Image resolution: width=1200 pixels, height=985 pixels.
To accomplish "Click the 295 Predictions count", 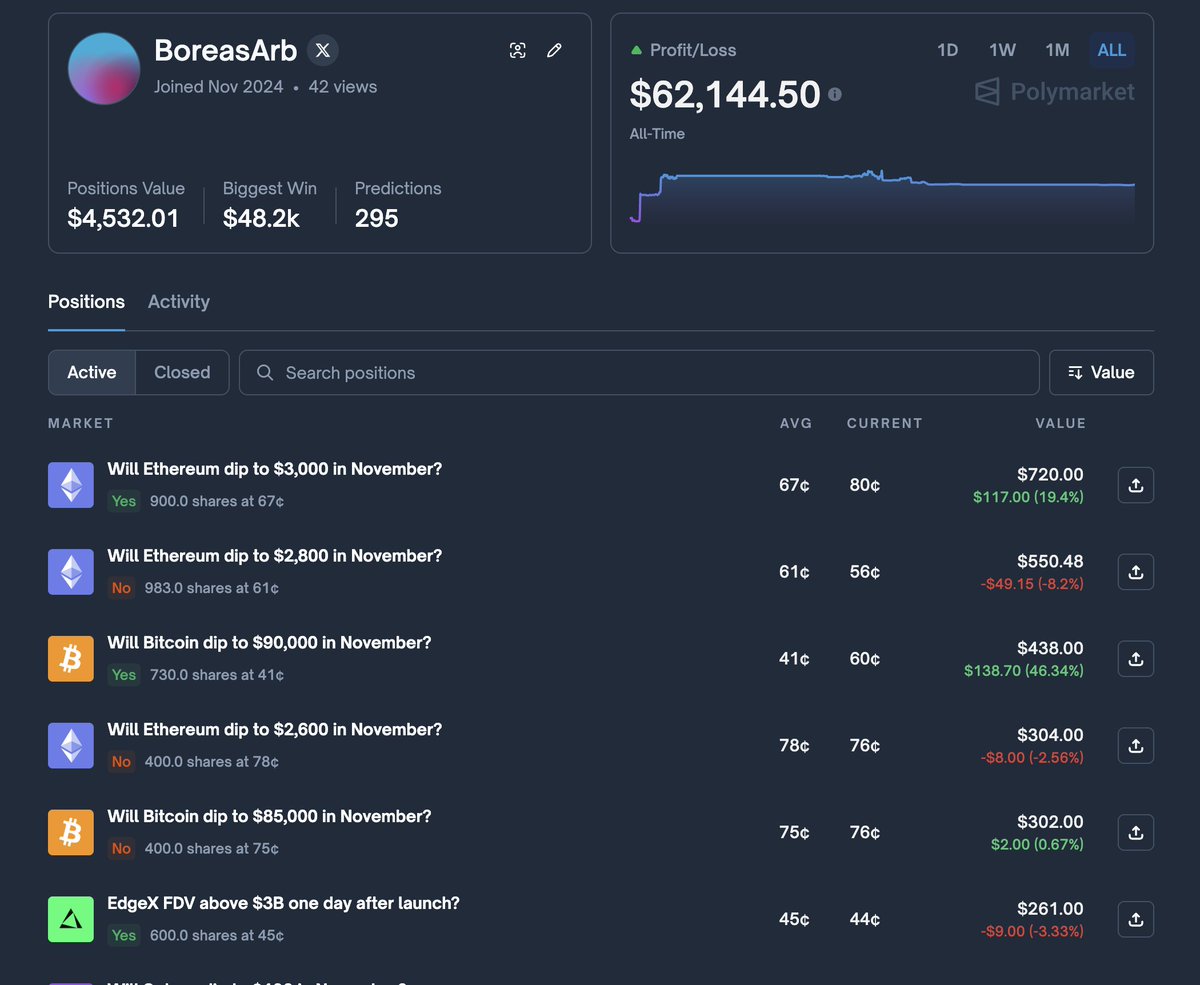I will (x=377, y=218).
